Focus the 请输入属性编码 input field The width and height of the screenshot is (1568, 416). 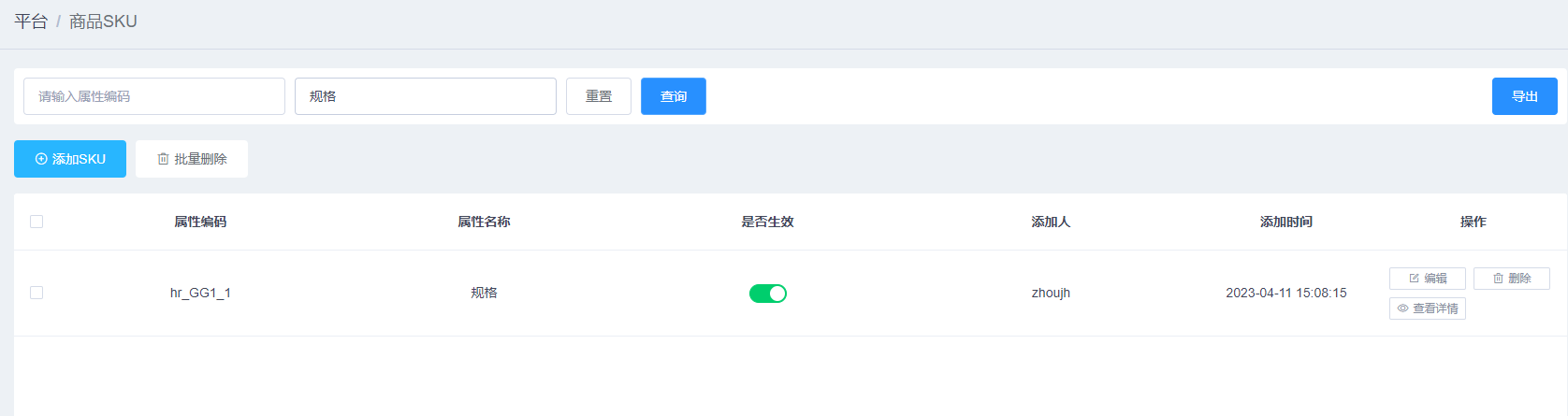click(x=154, y=96)
